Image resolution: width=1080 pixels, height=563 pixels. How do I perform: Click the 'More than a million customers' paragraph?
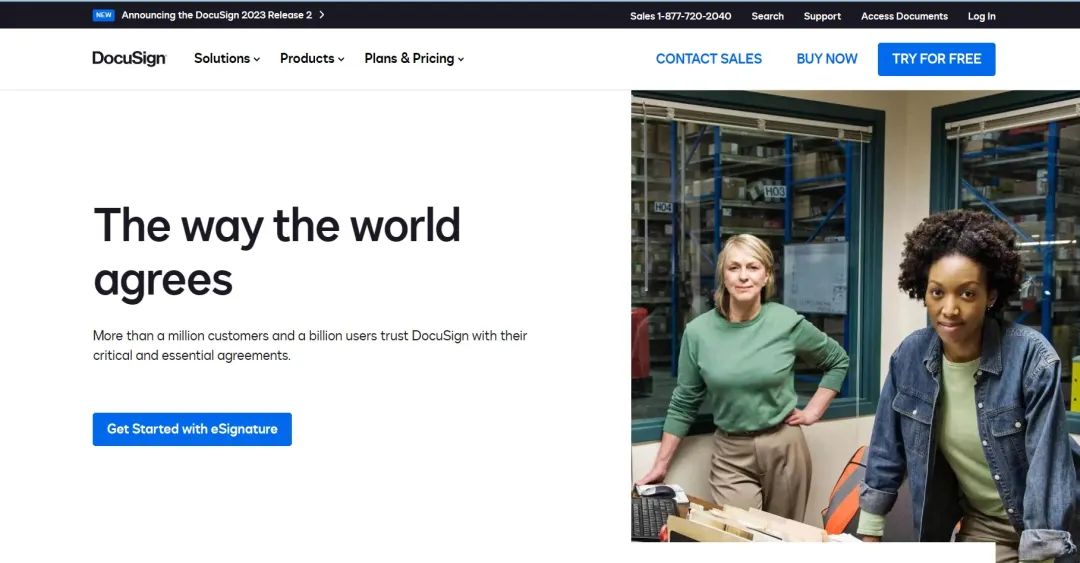click(310, 345)
